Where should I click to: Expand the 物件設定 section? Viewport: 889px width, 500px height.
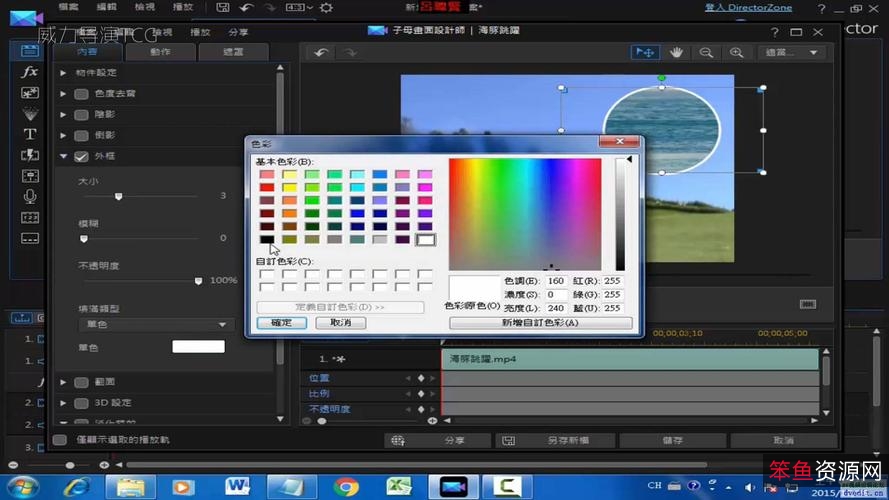(x=64, y=73)
